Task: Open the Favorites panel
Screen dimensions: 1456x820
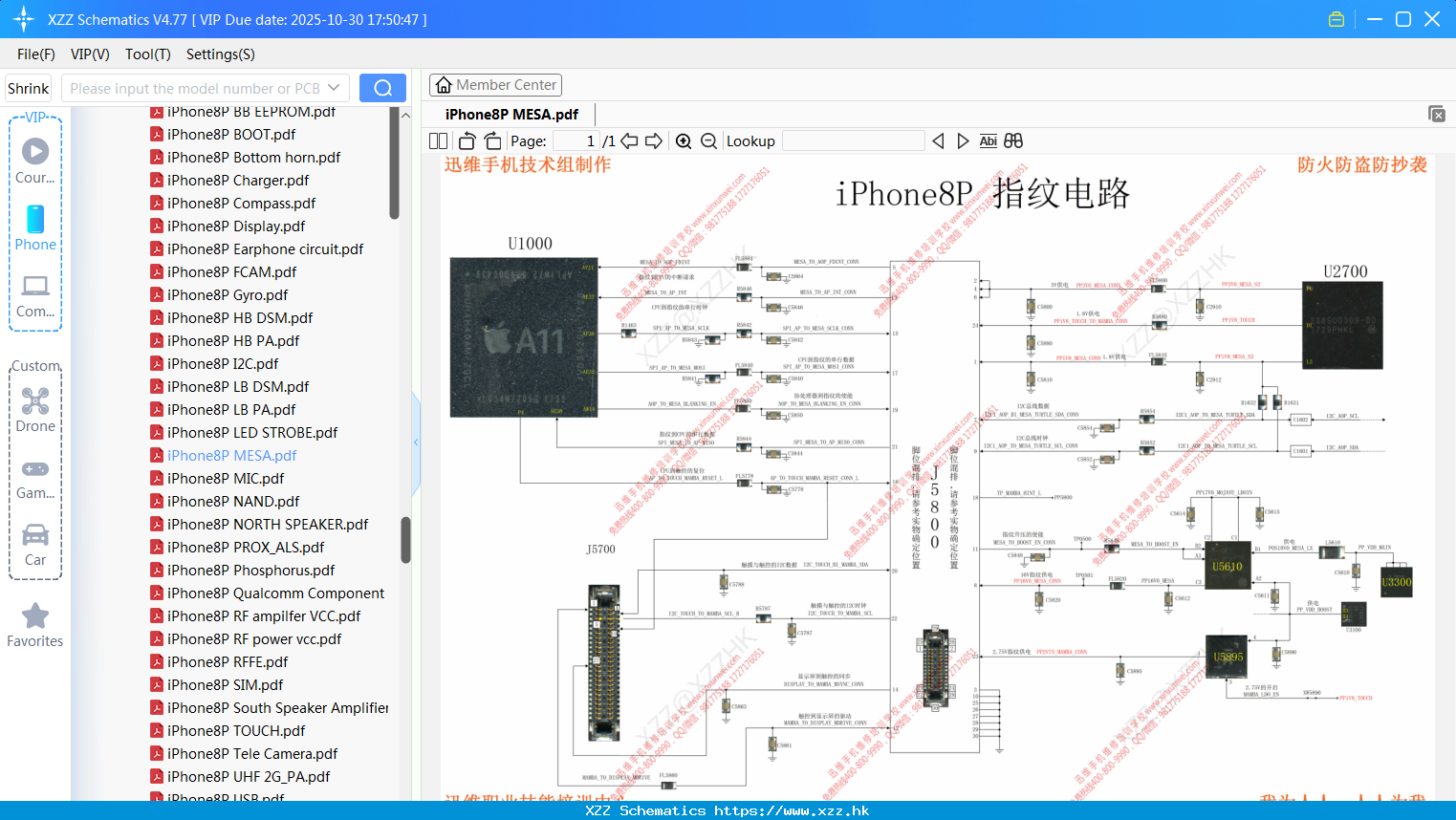Action: [35, 625]
